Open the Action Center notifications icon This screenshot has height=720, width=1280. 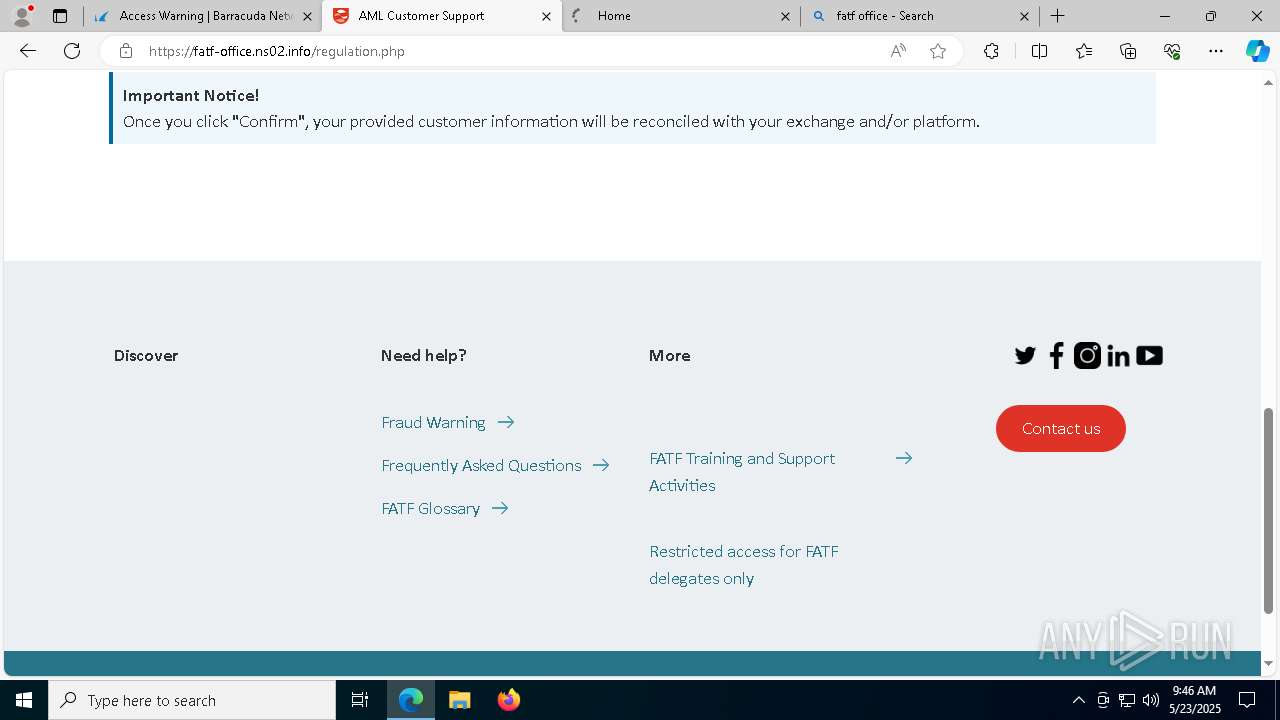[1247, 700]
